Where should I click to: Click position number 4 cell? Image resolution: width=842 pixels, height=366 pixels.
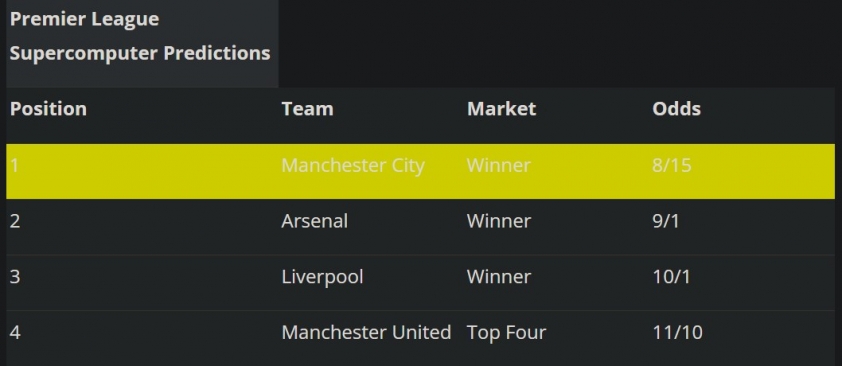pyautogui.click(x=15, y=333)
